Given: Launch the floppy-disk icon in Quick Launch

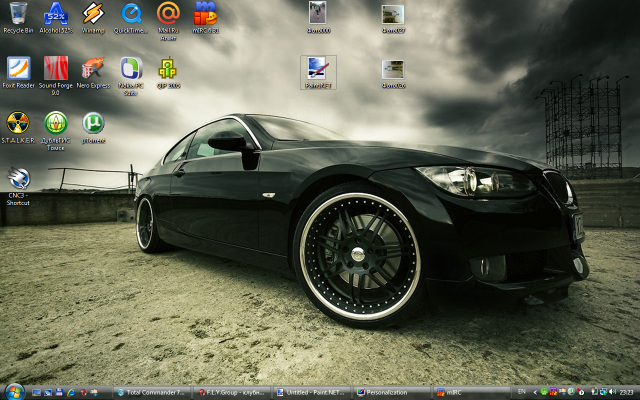Looking at the screenshot, I should click(59, 392).
